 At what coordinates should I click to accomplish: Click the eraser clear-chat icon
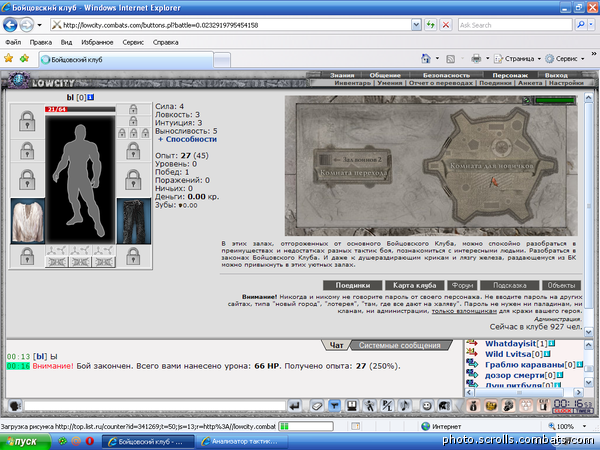click(316, 406)
